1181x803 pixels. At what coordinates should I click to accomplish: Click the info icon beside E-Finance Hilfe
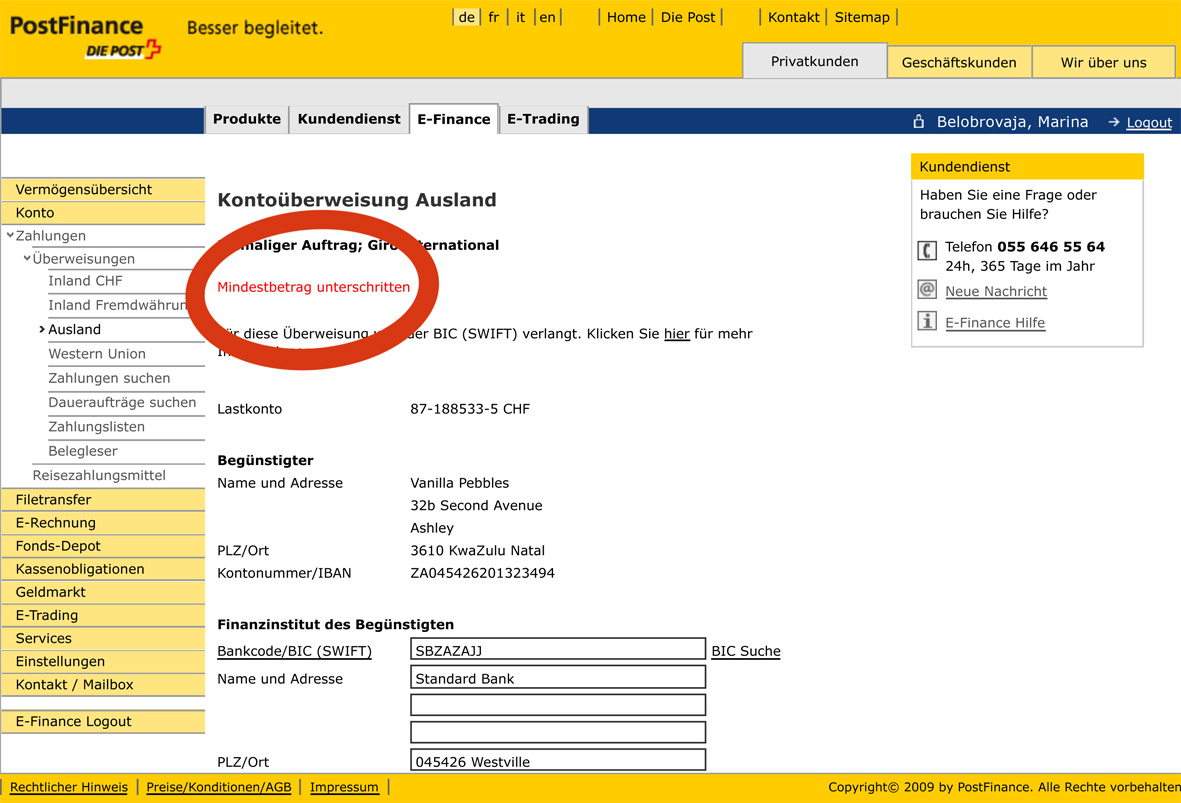point(927,321)
